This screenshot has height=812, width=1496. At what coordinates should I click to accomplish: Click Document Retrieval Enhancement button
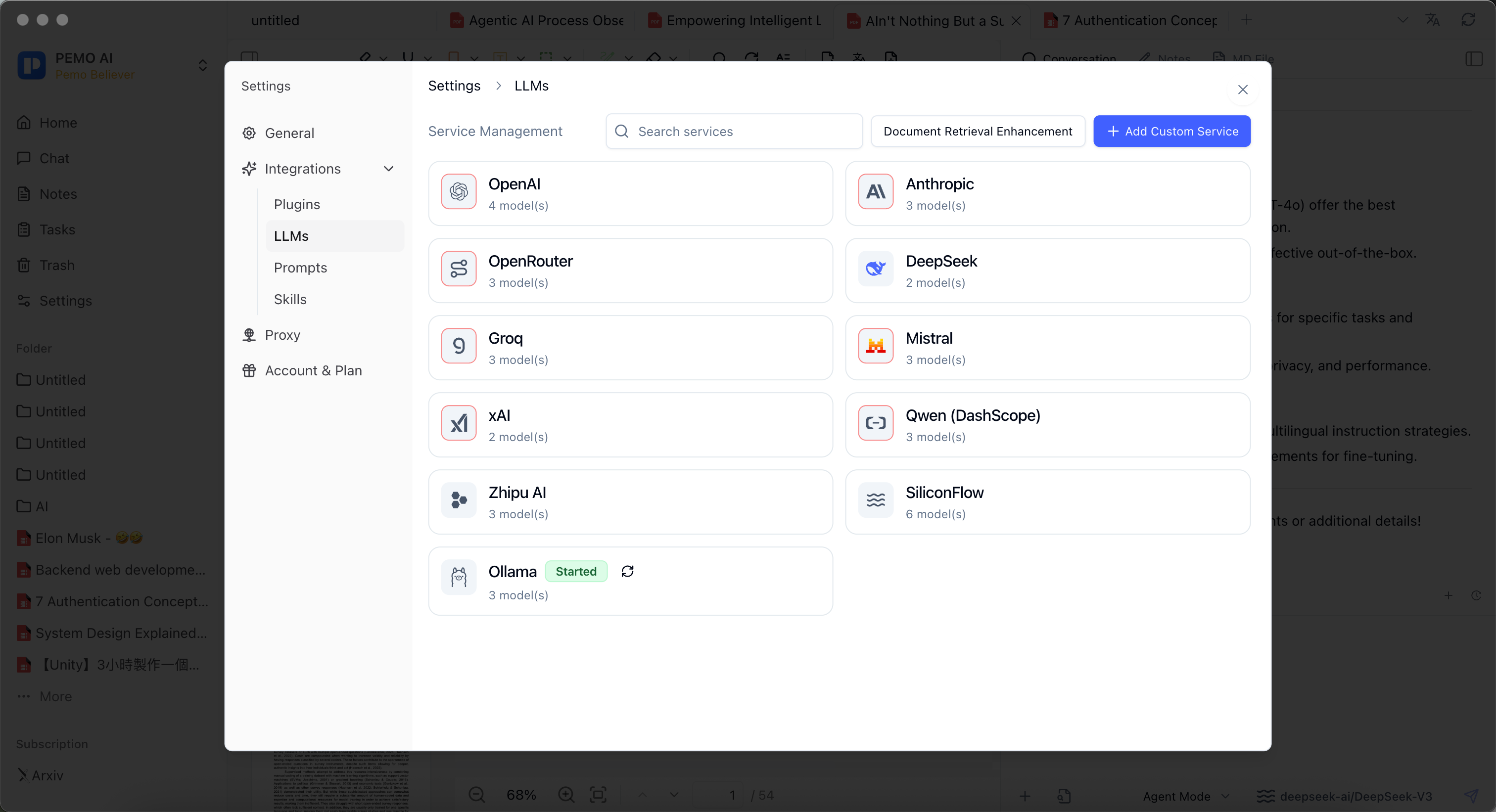978,132
